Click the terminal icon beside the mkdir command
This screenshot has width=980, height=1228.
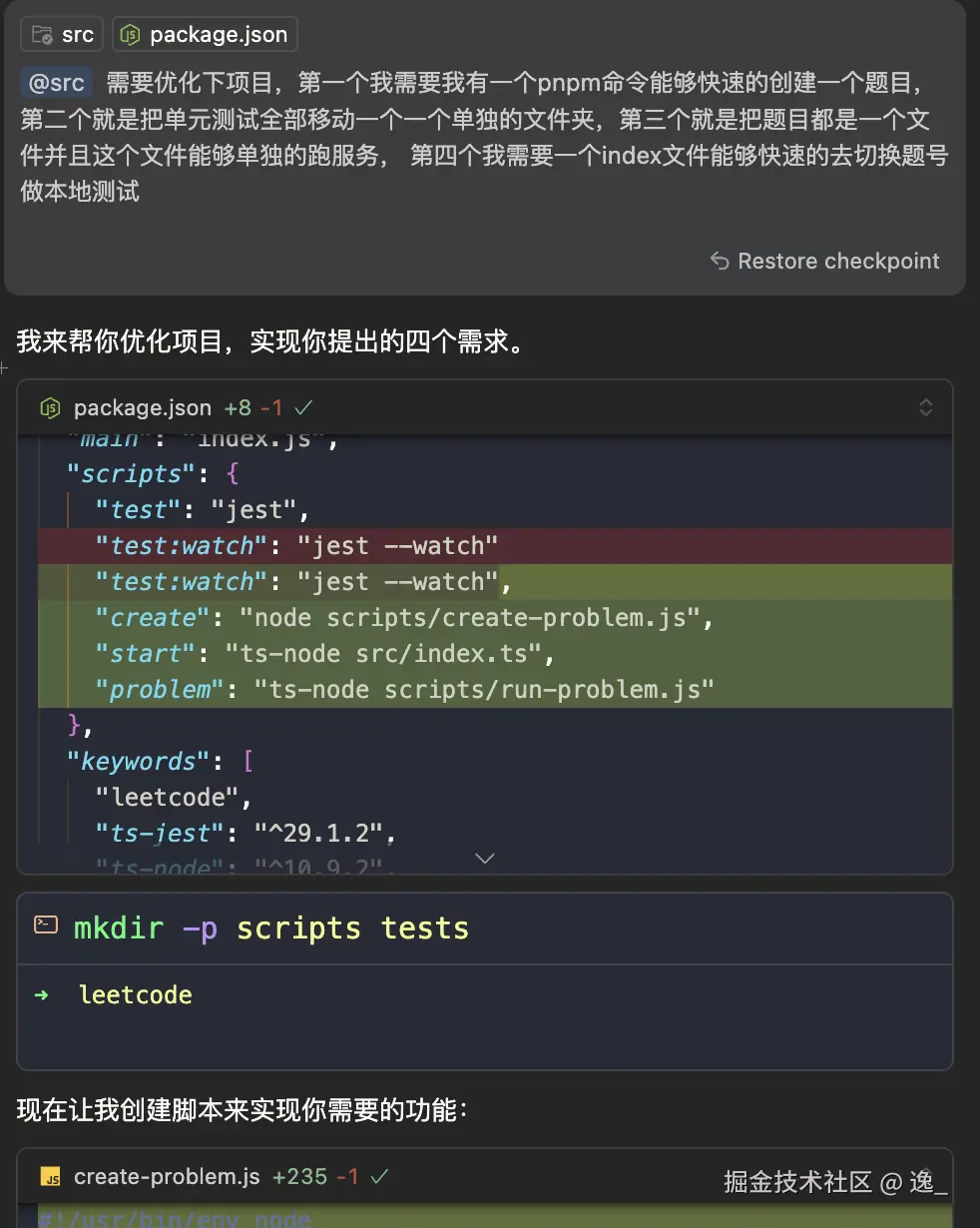point(46,924)
